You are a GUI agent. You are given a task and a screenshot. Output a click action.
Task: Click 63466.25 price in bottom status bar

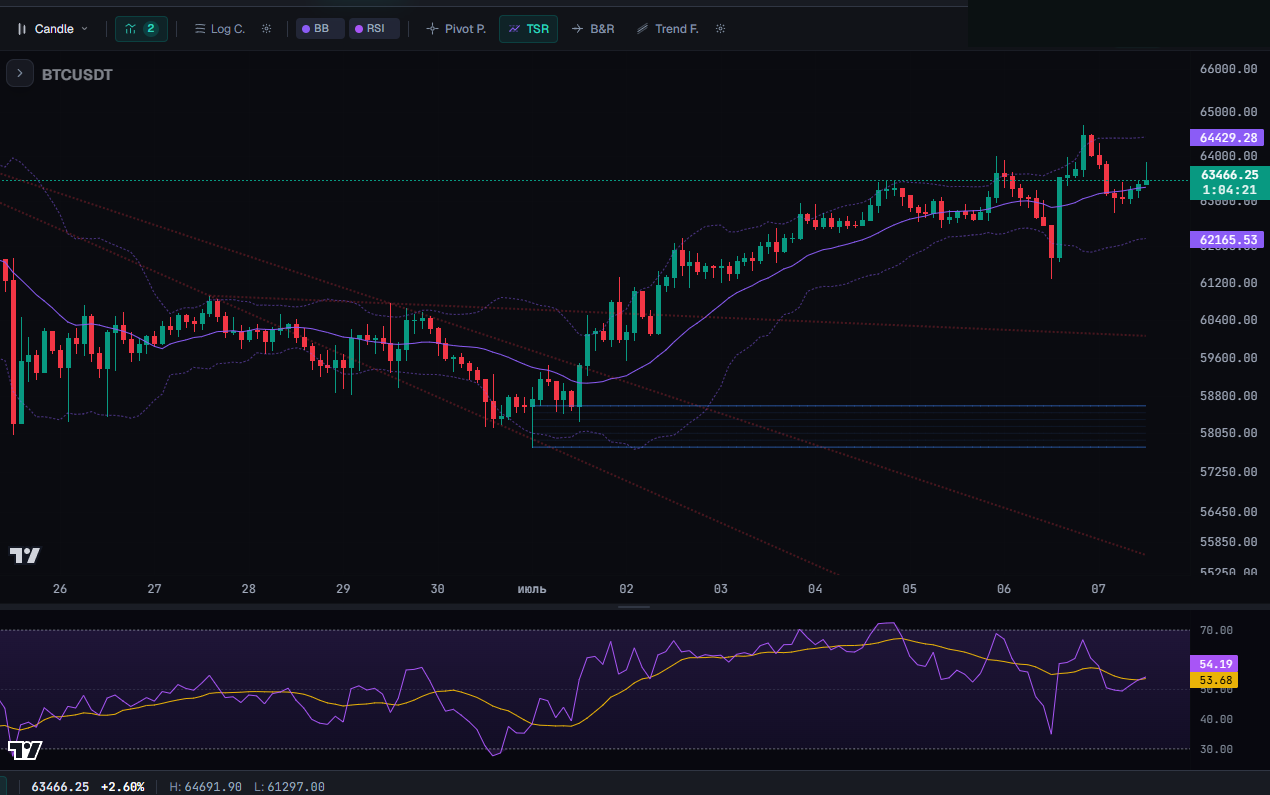60,787
